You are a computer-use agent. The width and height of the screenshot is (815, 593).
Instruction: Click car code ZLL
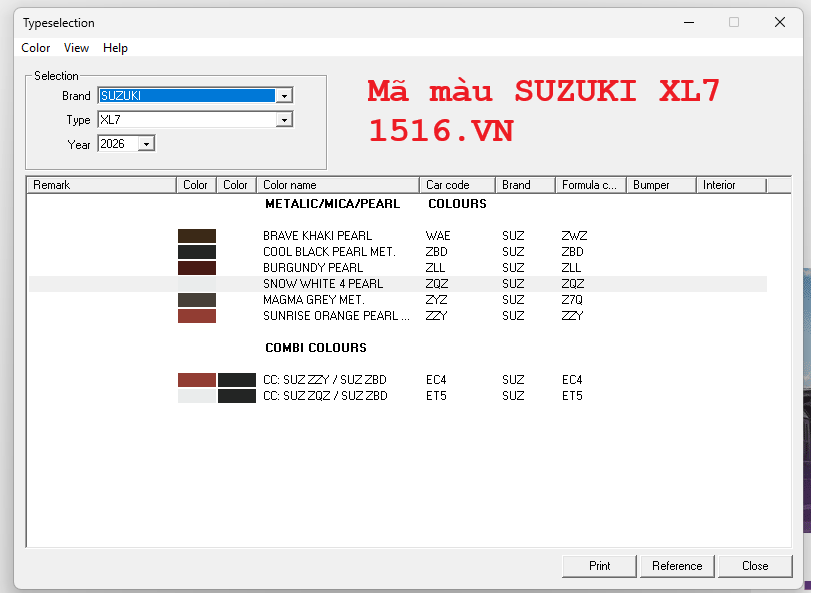click(436, 268)
